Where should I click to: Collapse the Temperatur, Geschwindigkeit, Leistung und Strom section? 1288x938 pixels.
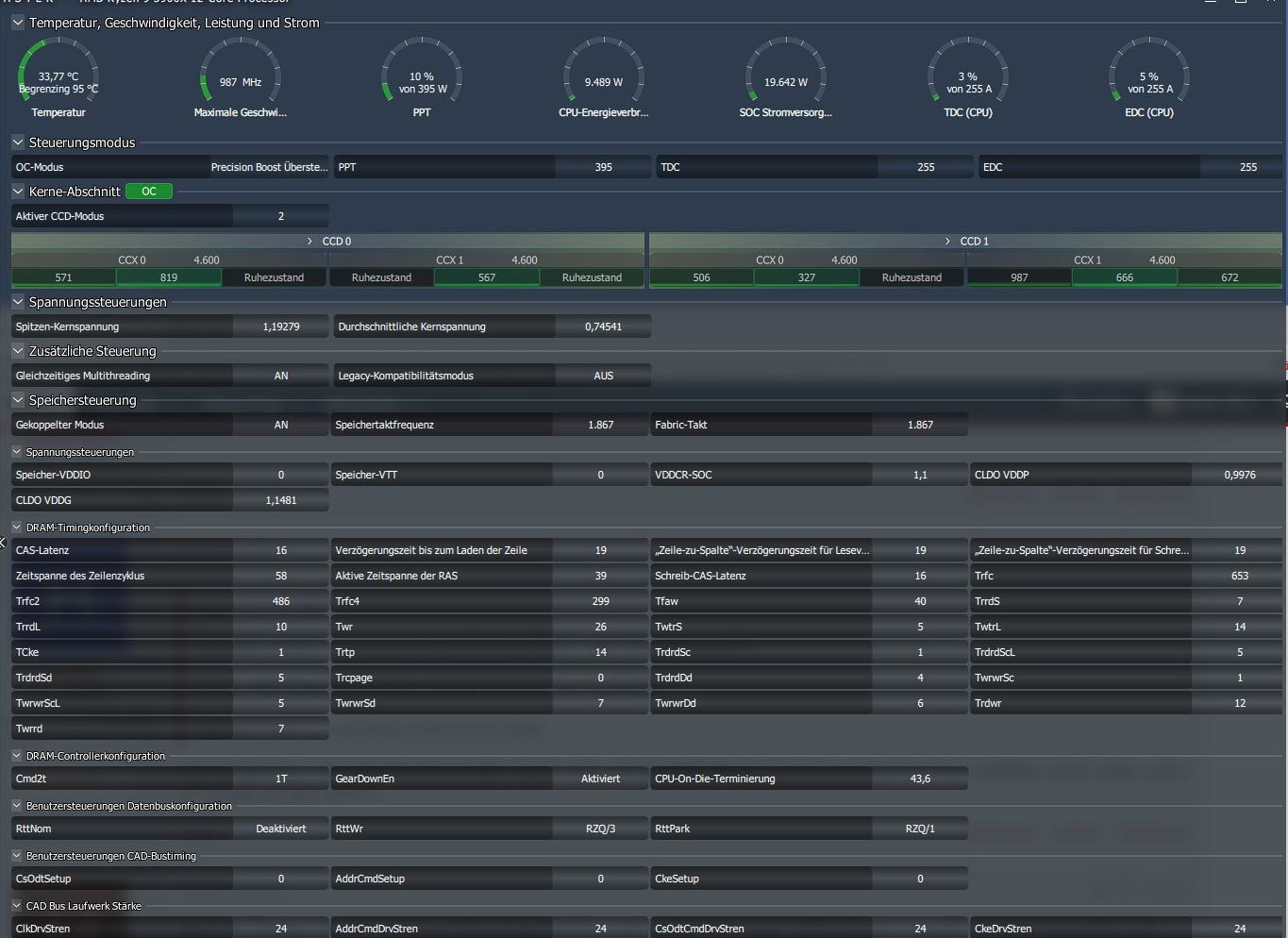point(17,23)
